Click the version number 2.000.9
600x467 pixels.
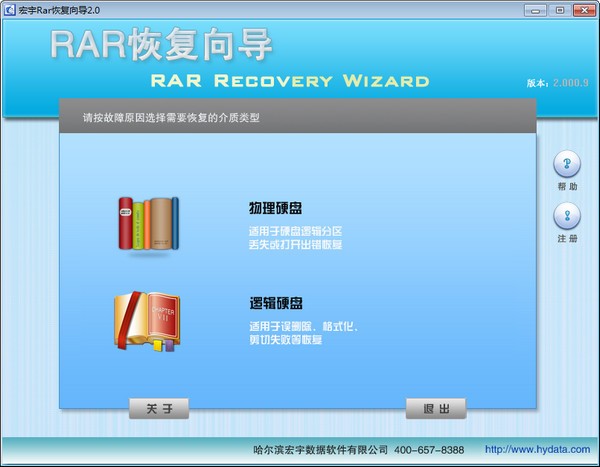pyautogui.click(x=571, y=83)
